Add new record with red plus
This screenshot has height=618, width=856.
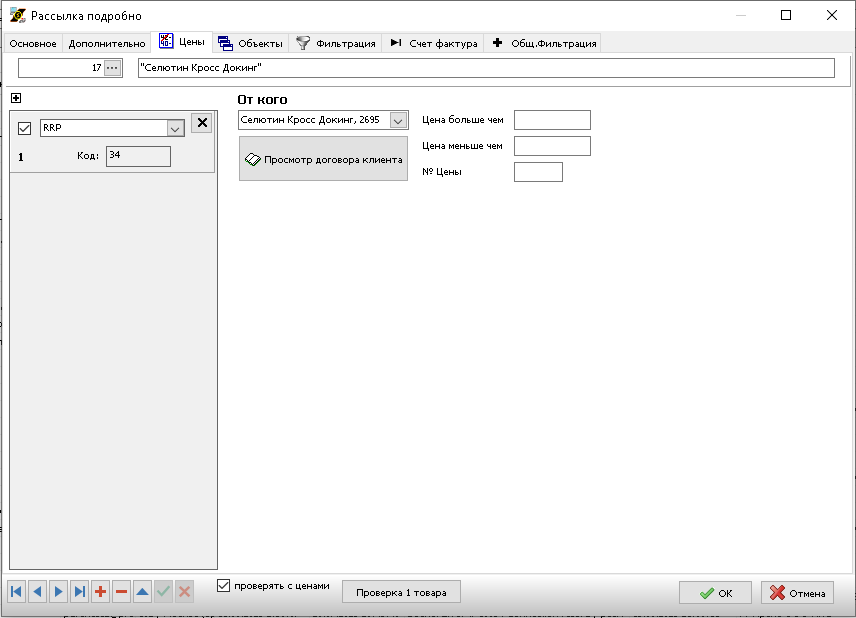(100, 592)
